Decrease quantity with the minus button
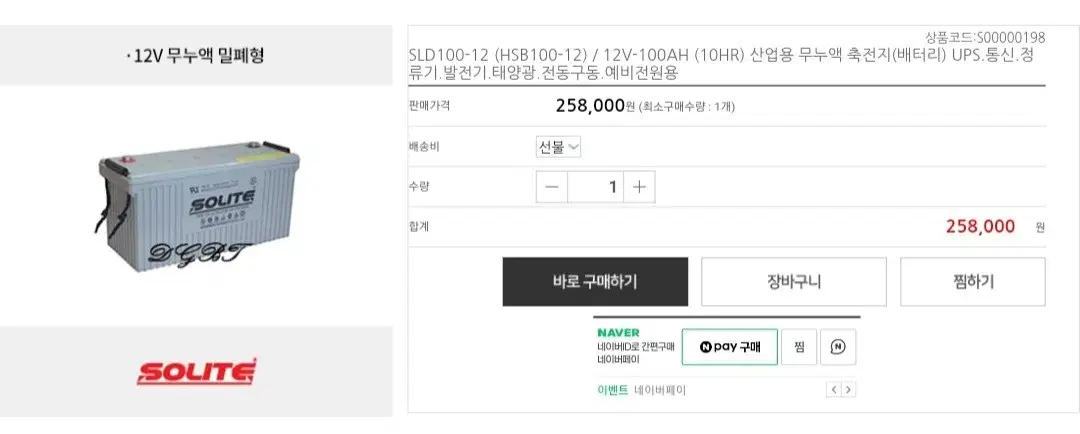 [x=552, y=187]
